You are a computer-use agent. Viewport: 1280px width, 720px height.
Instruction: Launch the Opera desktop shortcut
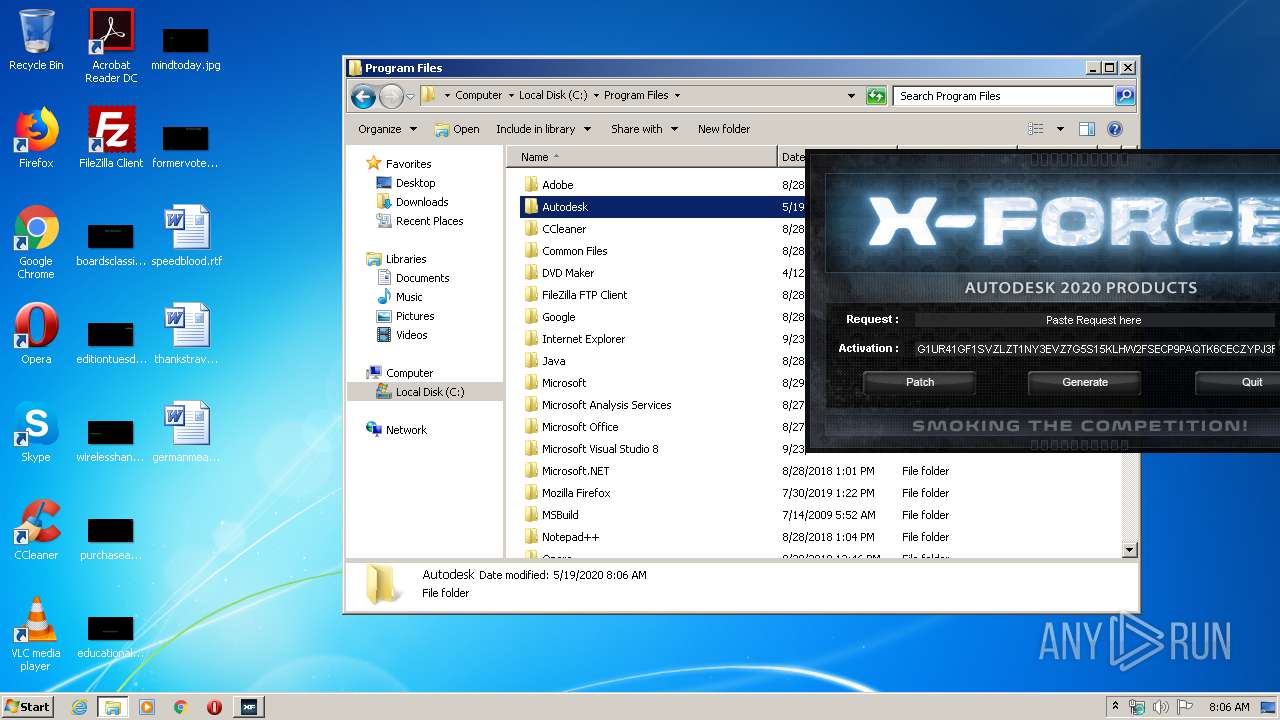(36, 334)
